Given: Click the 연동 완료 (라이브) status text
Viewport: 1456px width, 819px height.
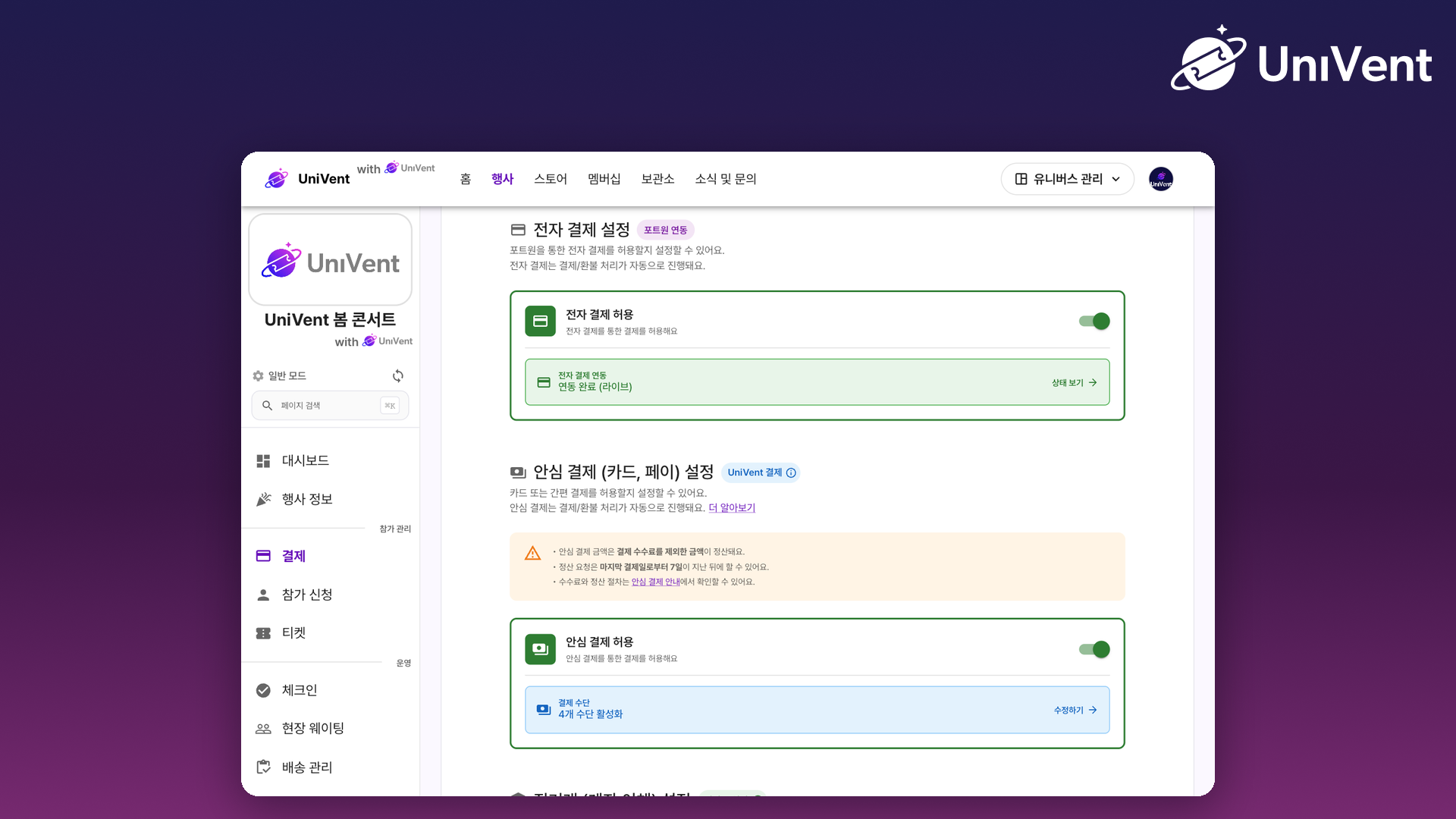Looking at the screenshot, I should click(595, 387).
